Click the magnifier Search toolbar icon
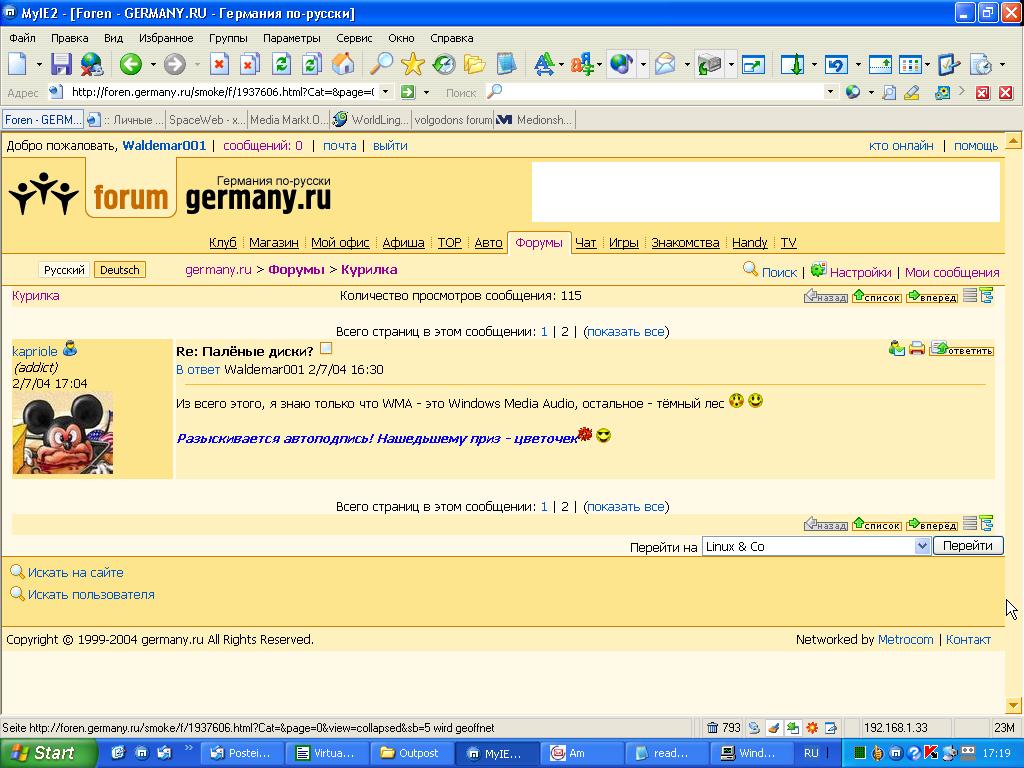The width and height of the screenshot is (1024, 768). (x=381, y=64)
